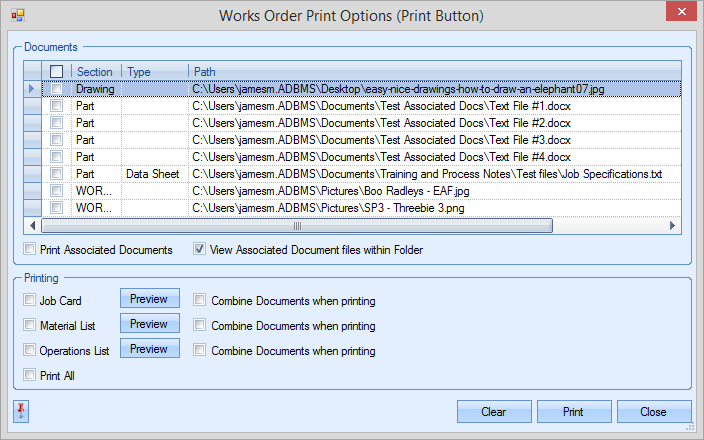Click the red pin icon at bottom left

pos(21,411)
